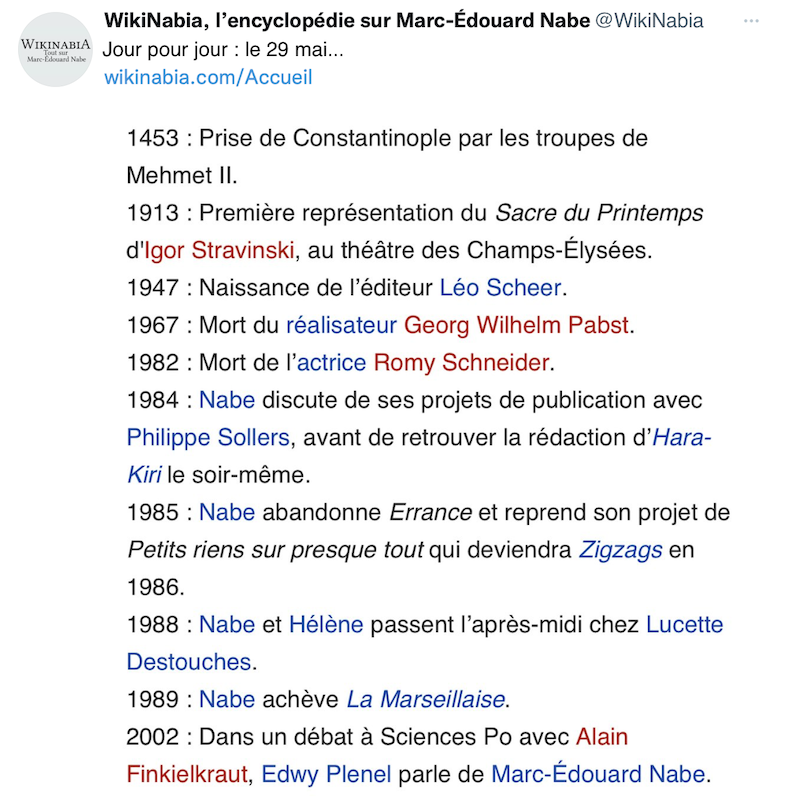Open the tweet more options menu

pos(751,21)
